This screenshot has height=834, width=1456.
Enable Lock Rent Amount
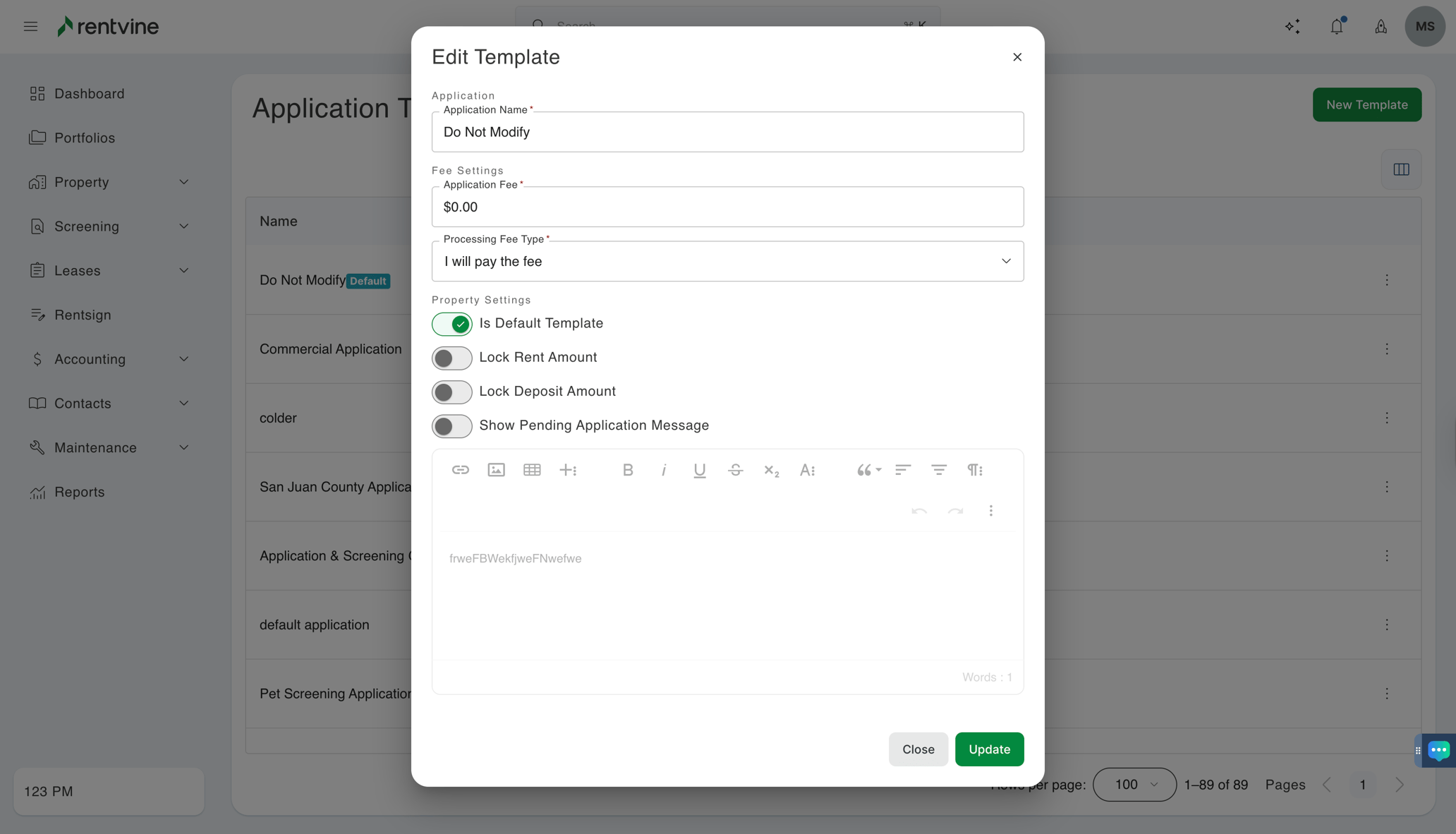[451, 358]
